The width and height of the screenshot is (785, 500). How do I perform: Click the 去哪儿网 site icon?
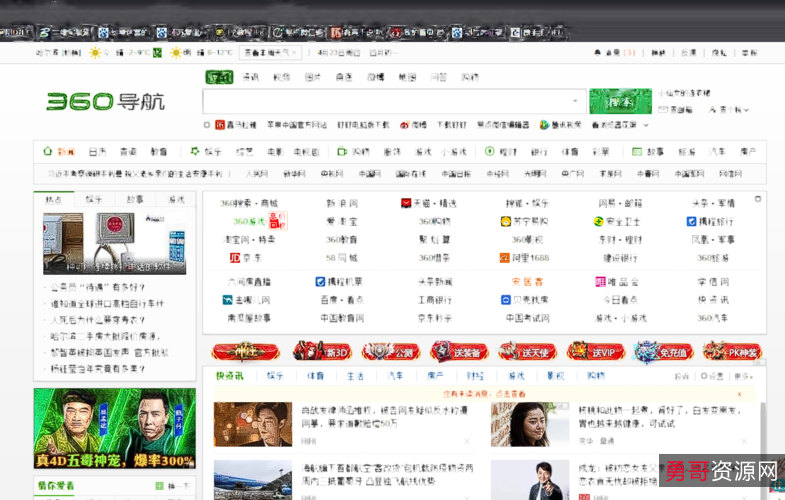(x=227, y=300)
